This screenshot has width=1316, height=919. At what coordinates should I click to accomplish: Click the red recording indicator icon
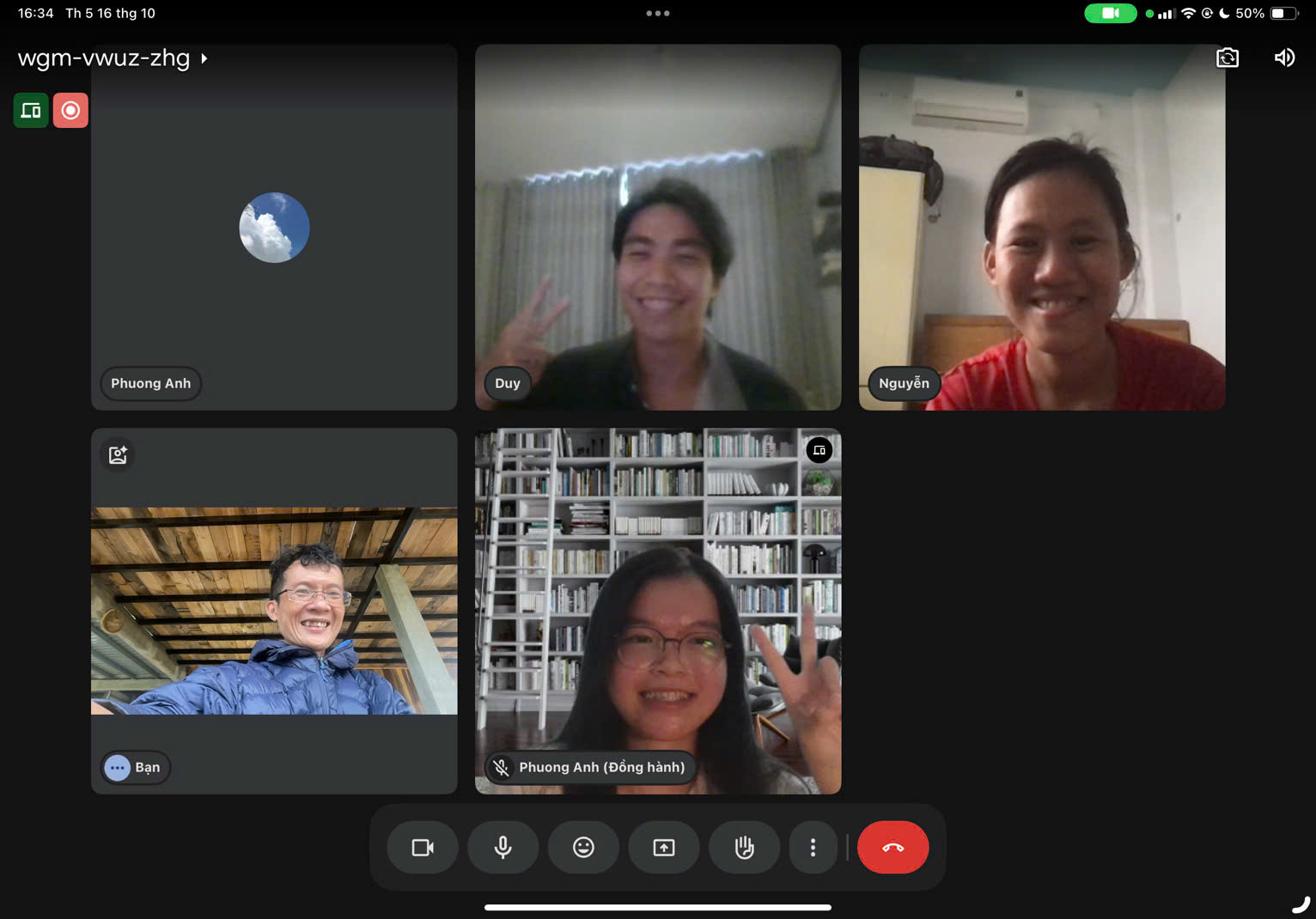point(70,110)
